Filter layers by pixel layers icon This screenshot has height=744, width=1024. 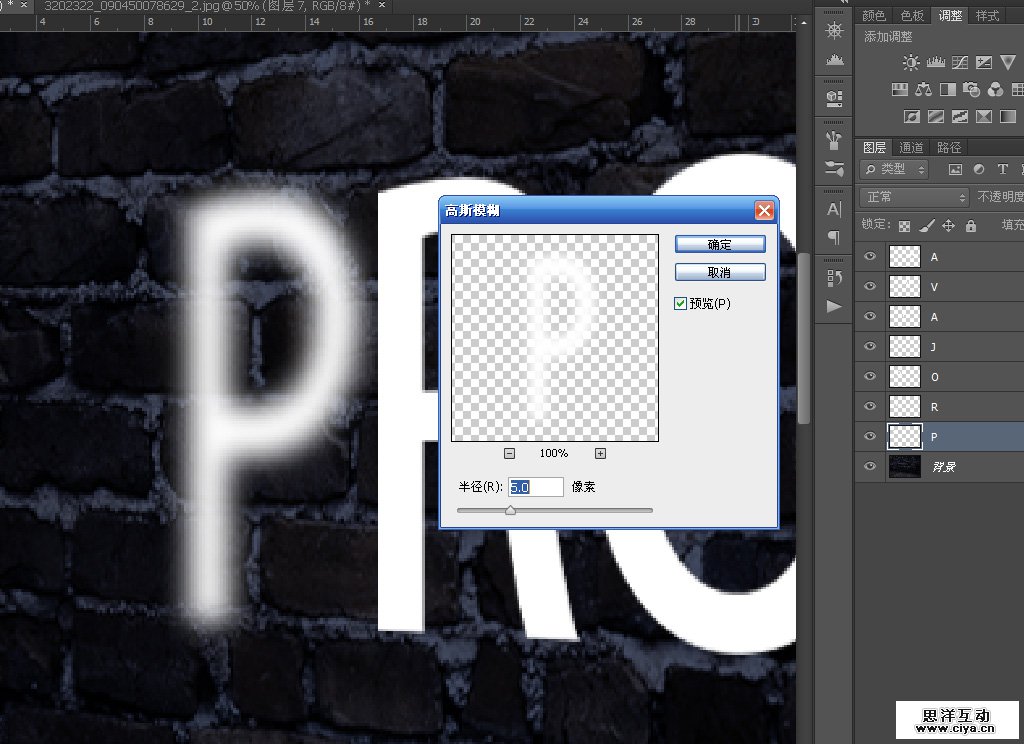click(x=955, y=169)
